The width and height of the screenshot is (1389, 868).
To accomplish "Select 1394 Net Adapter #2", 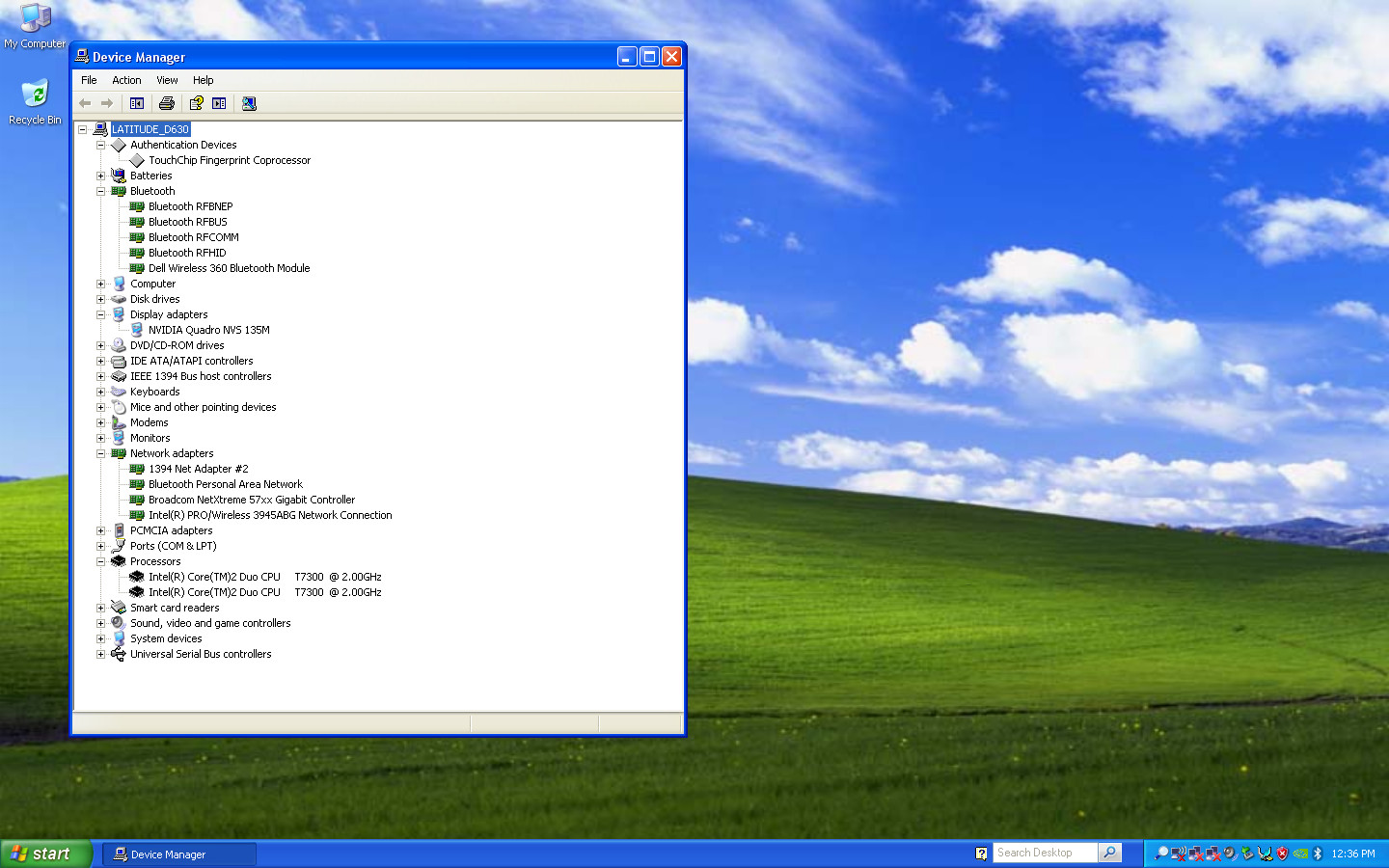I will 198,469.
